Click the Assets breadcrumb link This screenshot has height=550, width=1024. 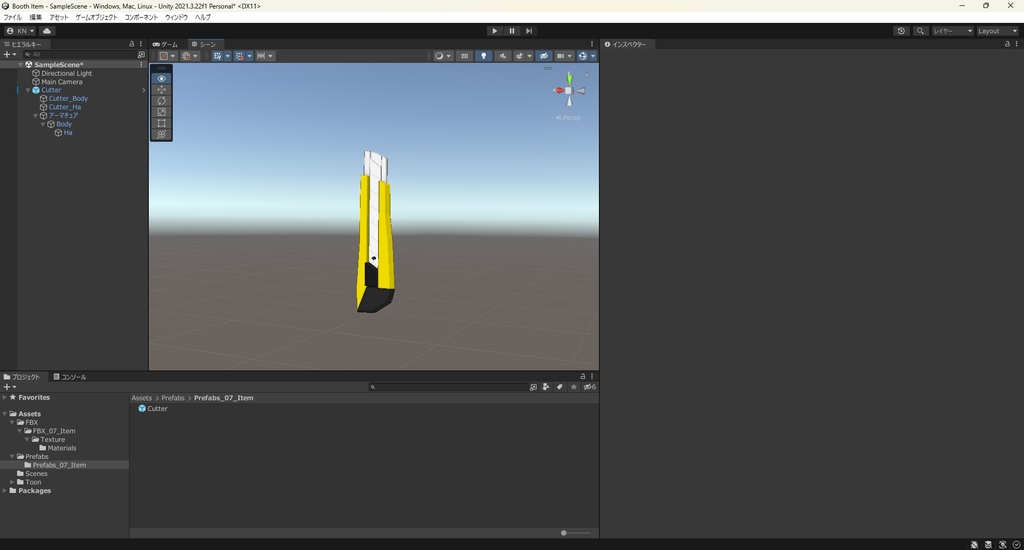point(142,398)
